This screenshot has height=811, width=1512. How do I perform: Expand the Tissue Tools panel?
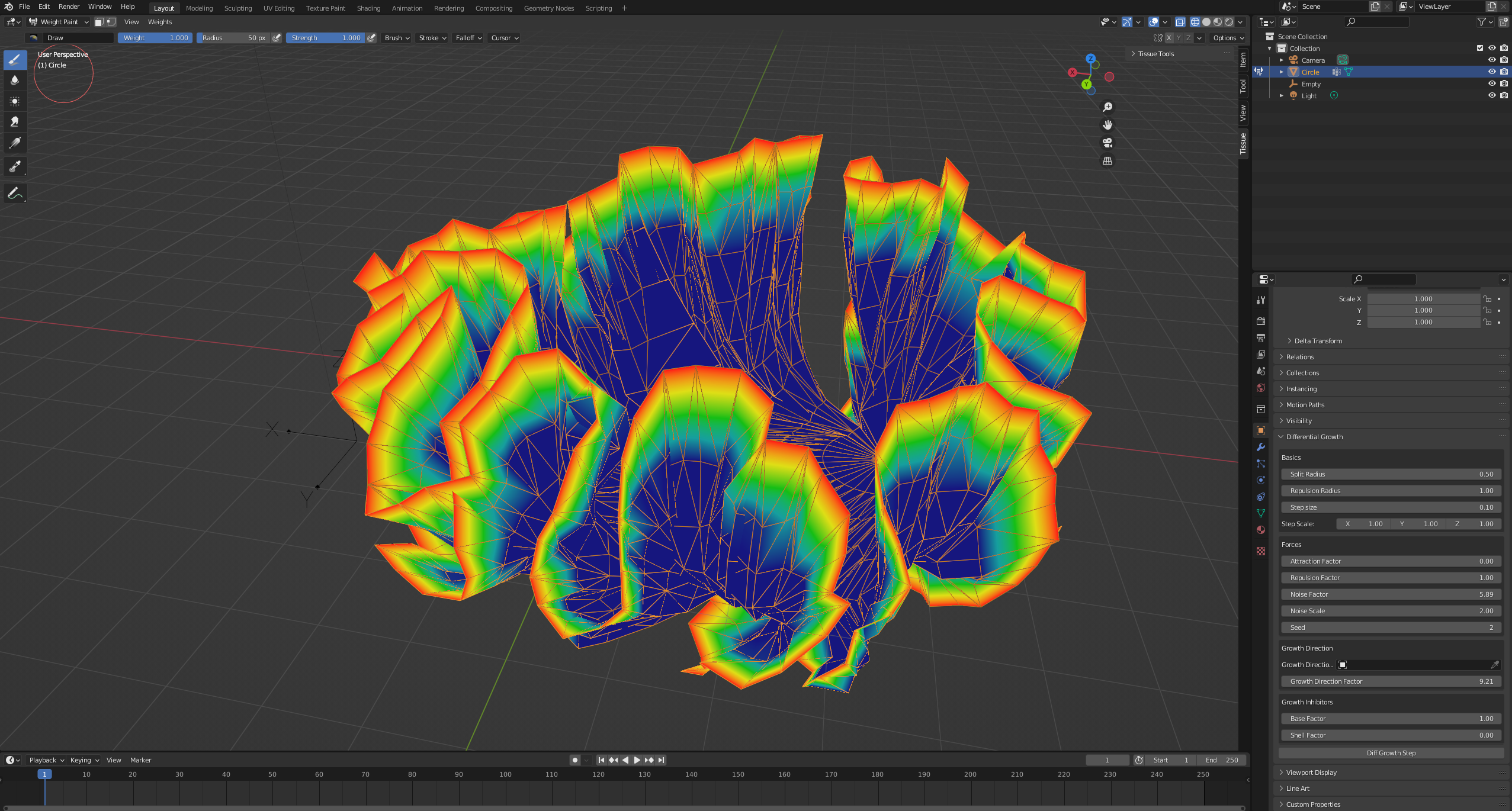[1155, 54]
